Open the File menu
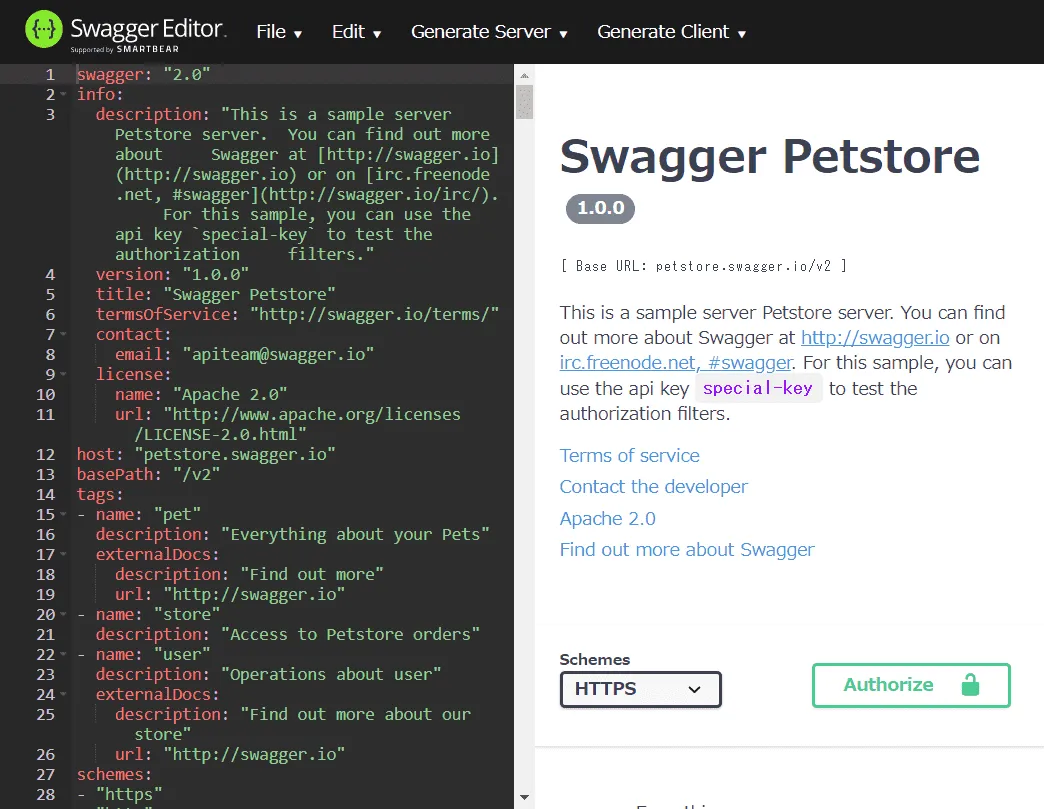This screenshot has height=809, width=1044. (279, 31)
